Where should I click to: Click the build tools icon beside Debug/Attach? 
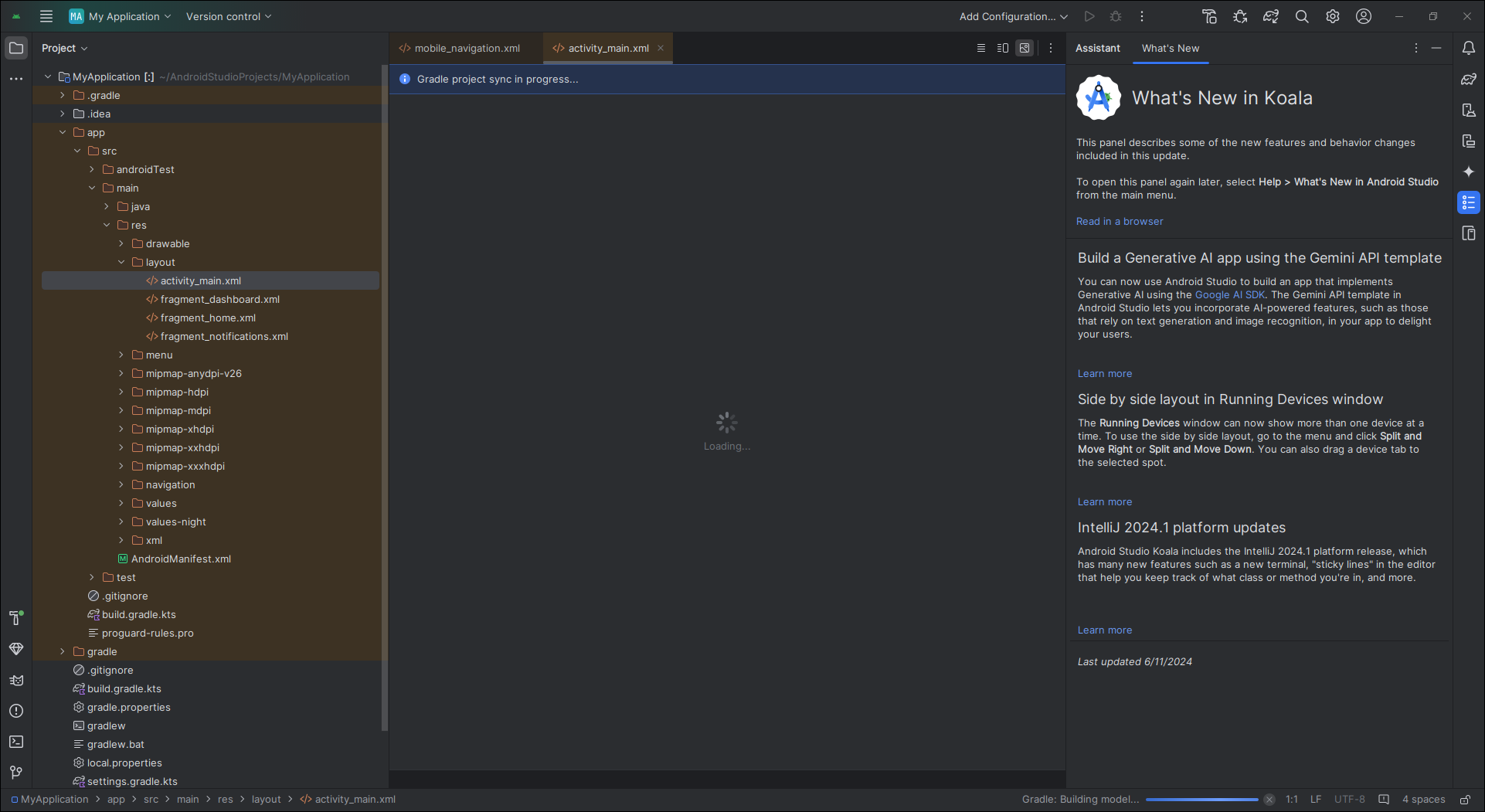click(1209, 16)
